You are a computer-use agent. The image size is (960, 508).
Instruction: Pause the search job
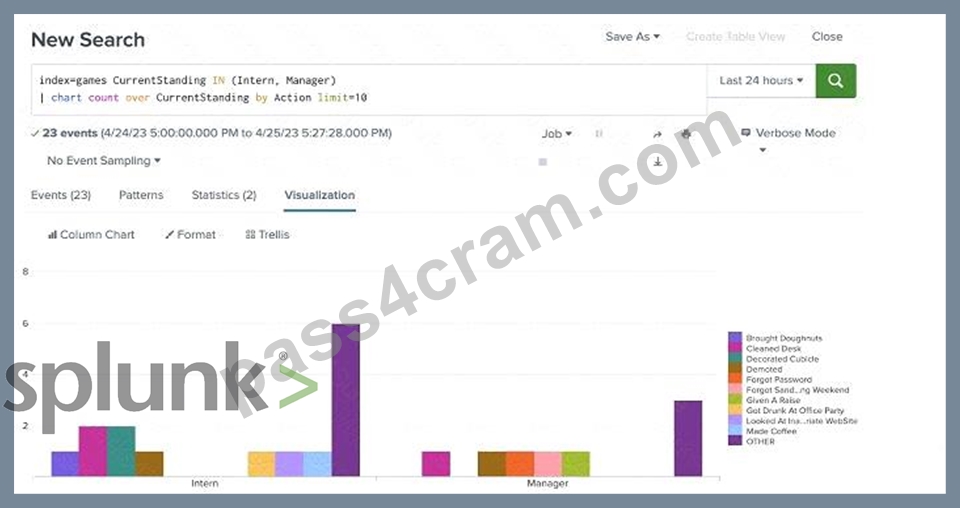[x=599, y=133]
